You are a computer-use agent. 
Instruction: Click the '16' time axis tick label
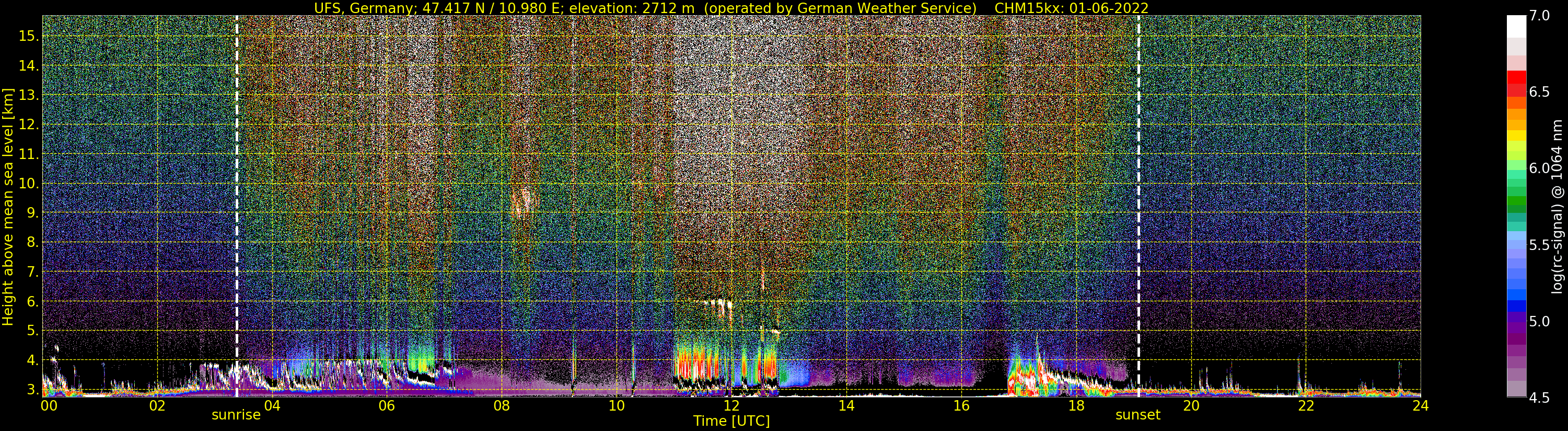(961, 406)
